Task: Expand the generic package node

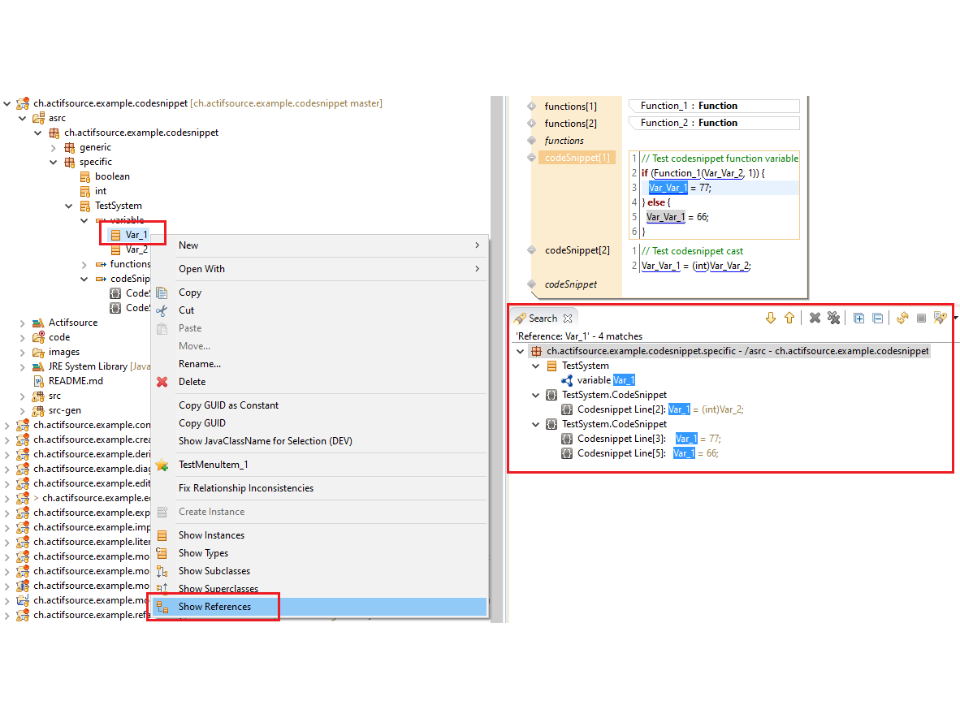Action: tap(54, 147)
